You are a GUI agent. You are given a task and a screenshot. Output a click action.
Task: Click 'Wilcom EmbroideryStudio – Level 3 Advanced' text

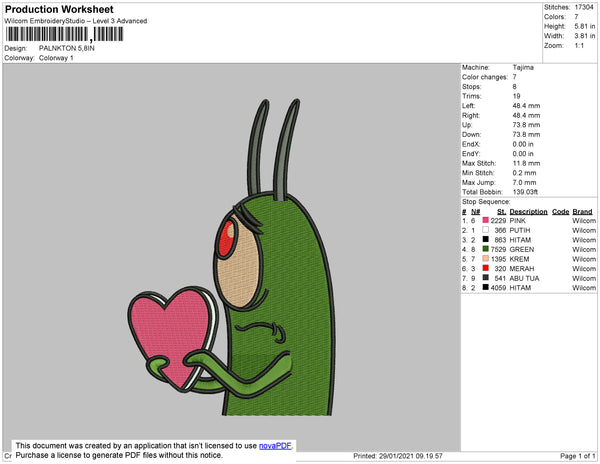pyautogui.click(x=76, y=21)
